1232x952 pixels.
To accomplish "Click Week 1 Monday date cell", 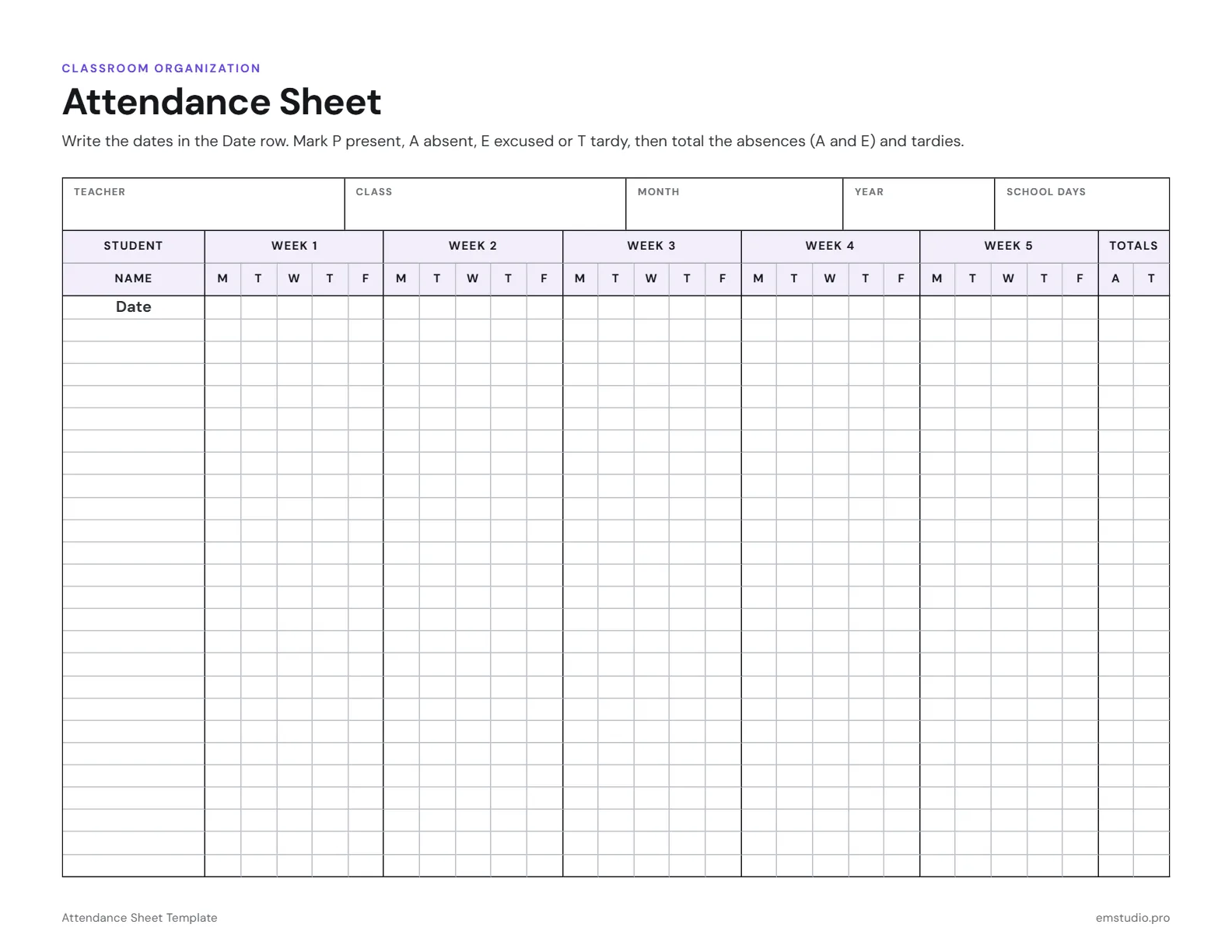I will (x=223, y=308).
